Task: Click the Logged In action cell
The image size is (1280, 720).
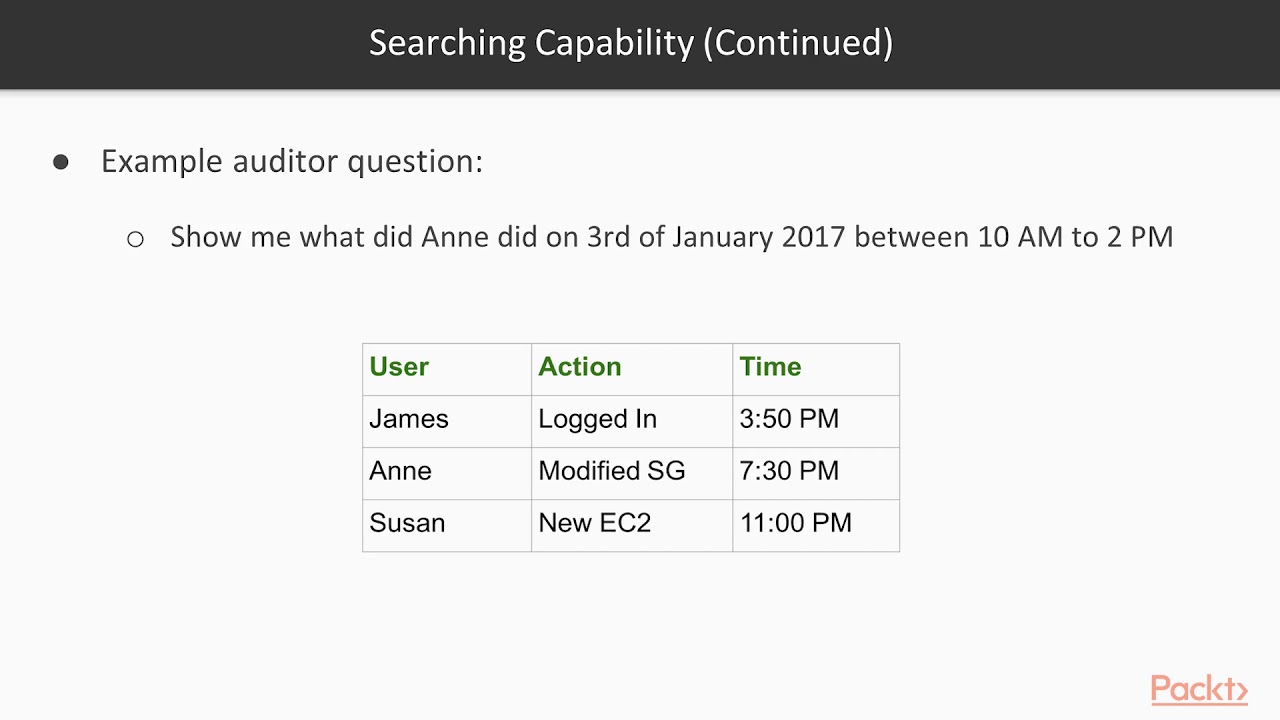Action: (597, 419)
